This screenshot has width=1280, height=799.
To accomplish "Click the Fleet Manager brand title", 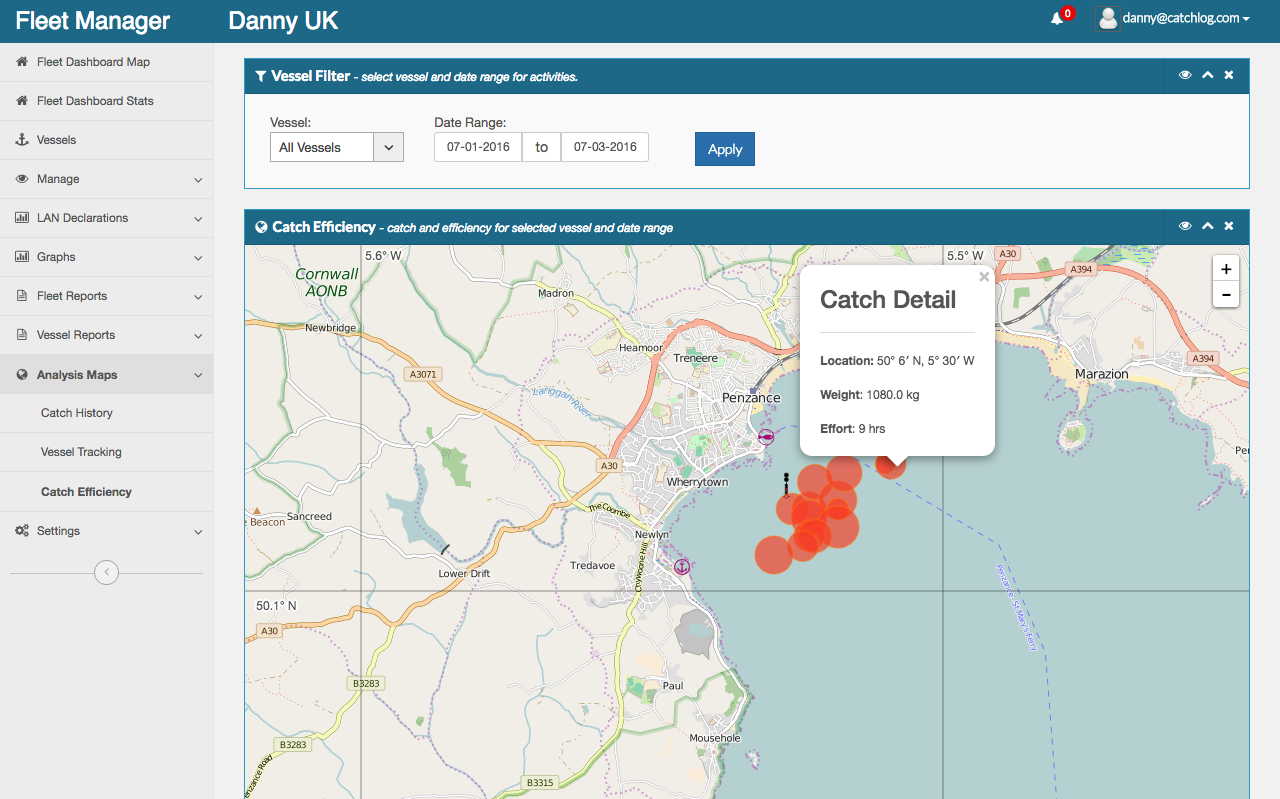I will point(93,21).
